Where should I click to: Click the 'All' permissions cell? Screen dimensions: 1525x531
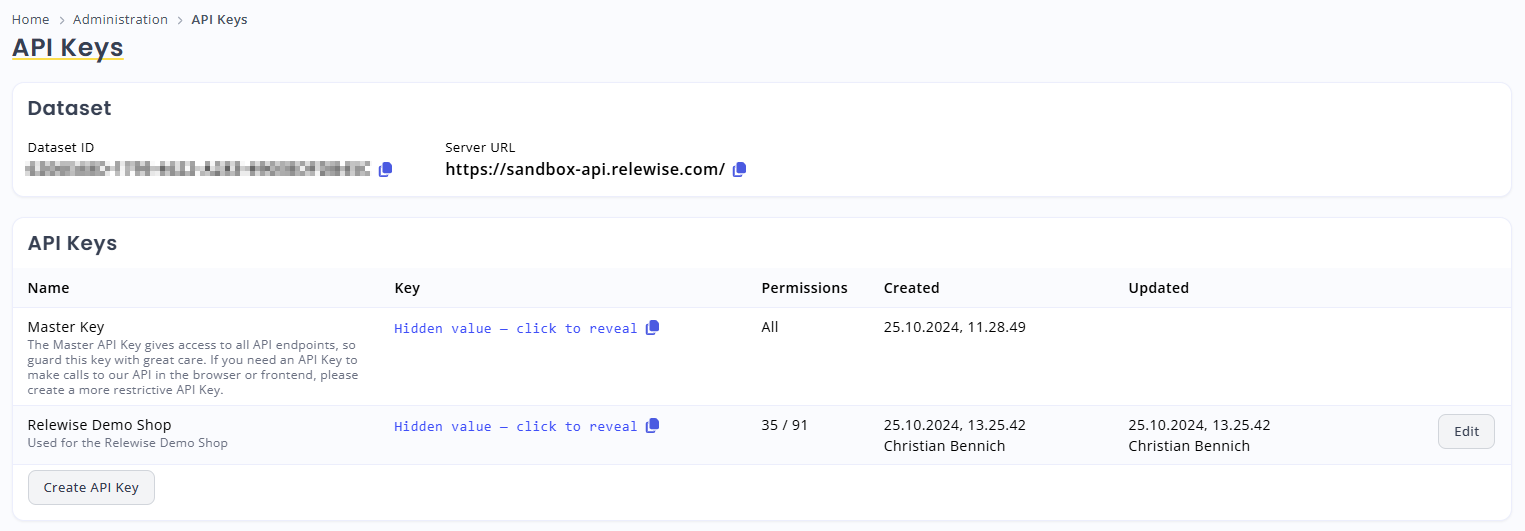click(770, 327)
